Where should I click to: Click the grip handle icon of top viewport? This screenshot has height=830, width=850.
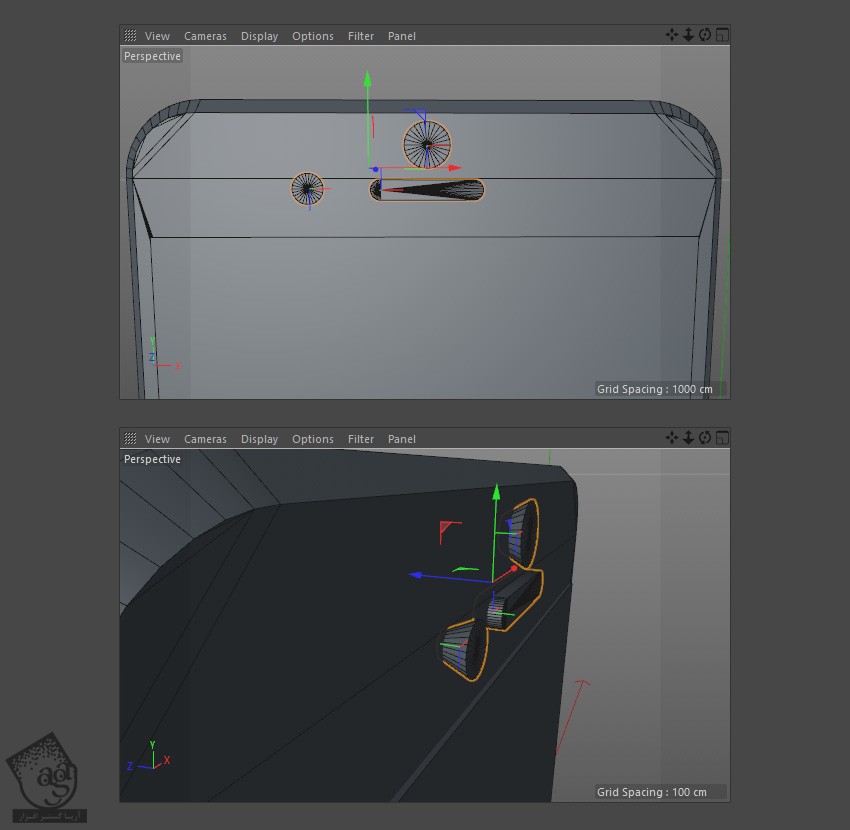(x=130, y=36)
